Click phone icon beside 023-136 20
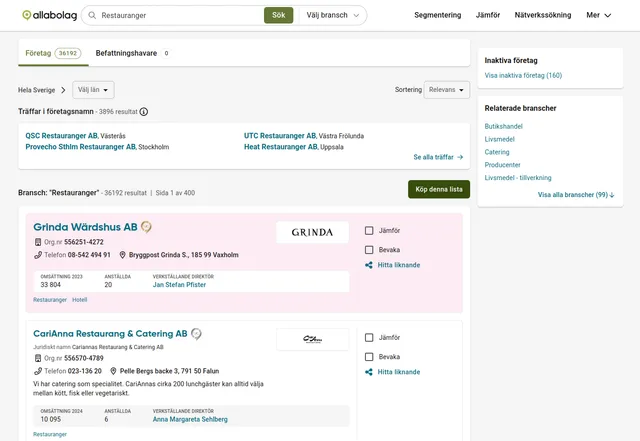This screenshot has width=640, height=441. 38,371
